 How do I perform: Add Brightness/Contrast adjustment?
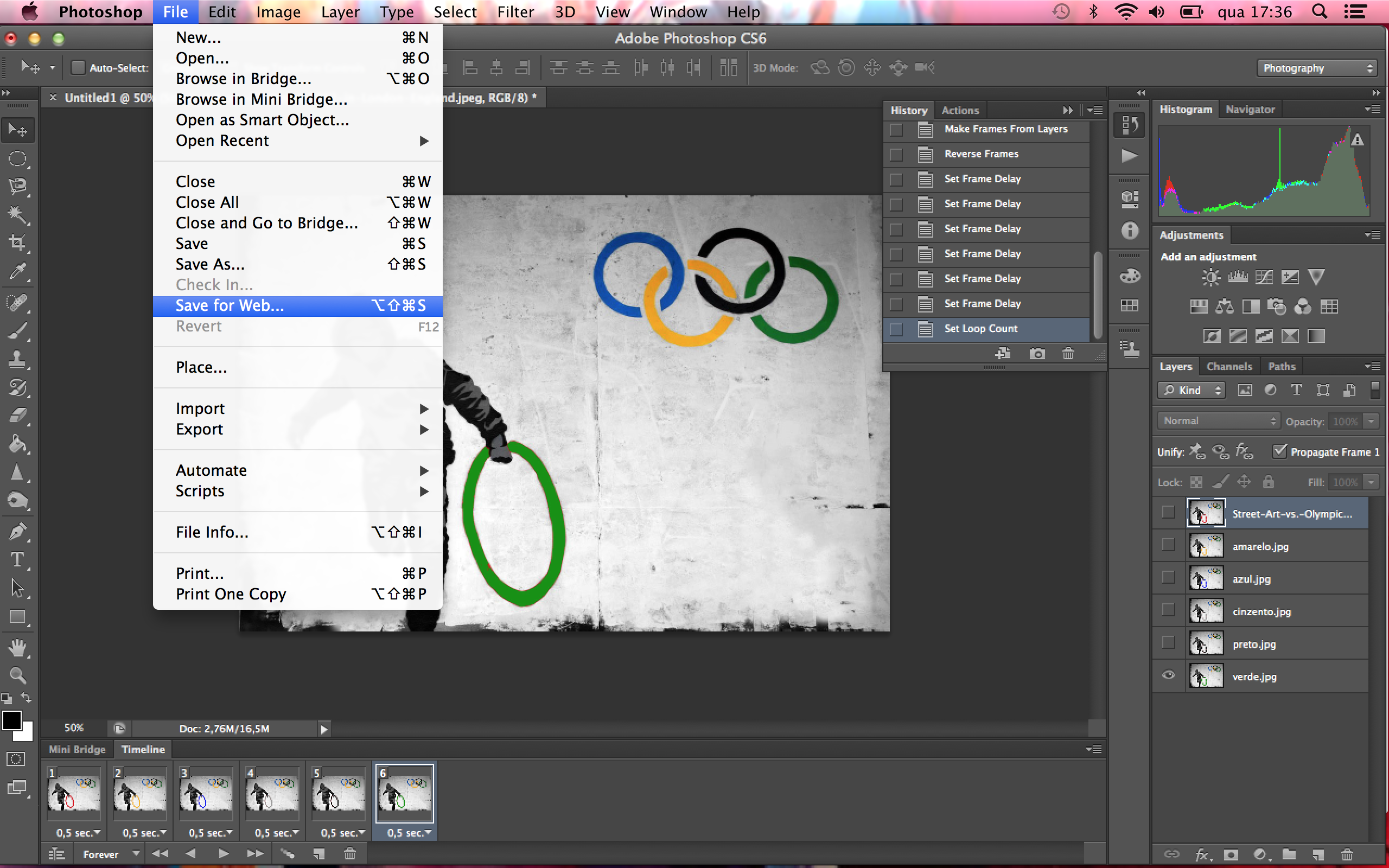1211,277
